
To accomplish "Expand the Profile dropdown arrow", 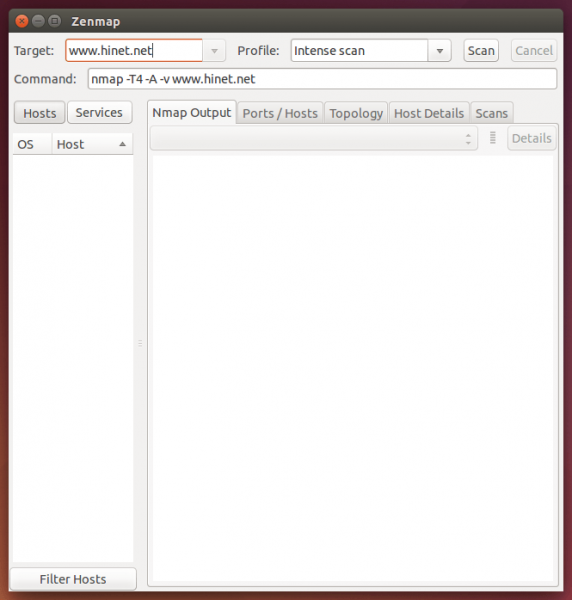I will click(x=440, y=51).
